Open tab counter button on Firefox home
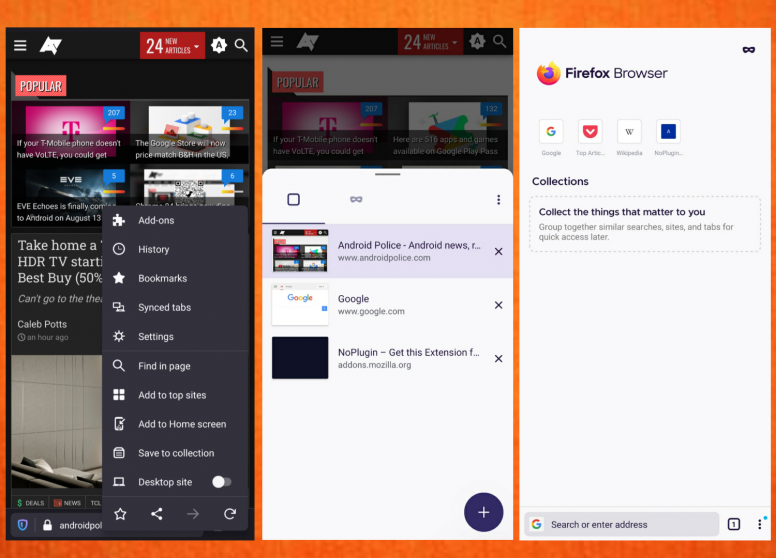The width and height of the screenshot is (776, 558). click(x=733, y=524)
